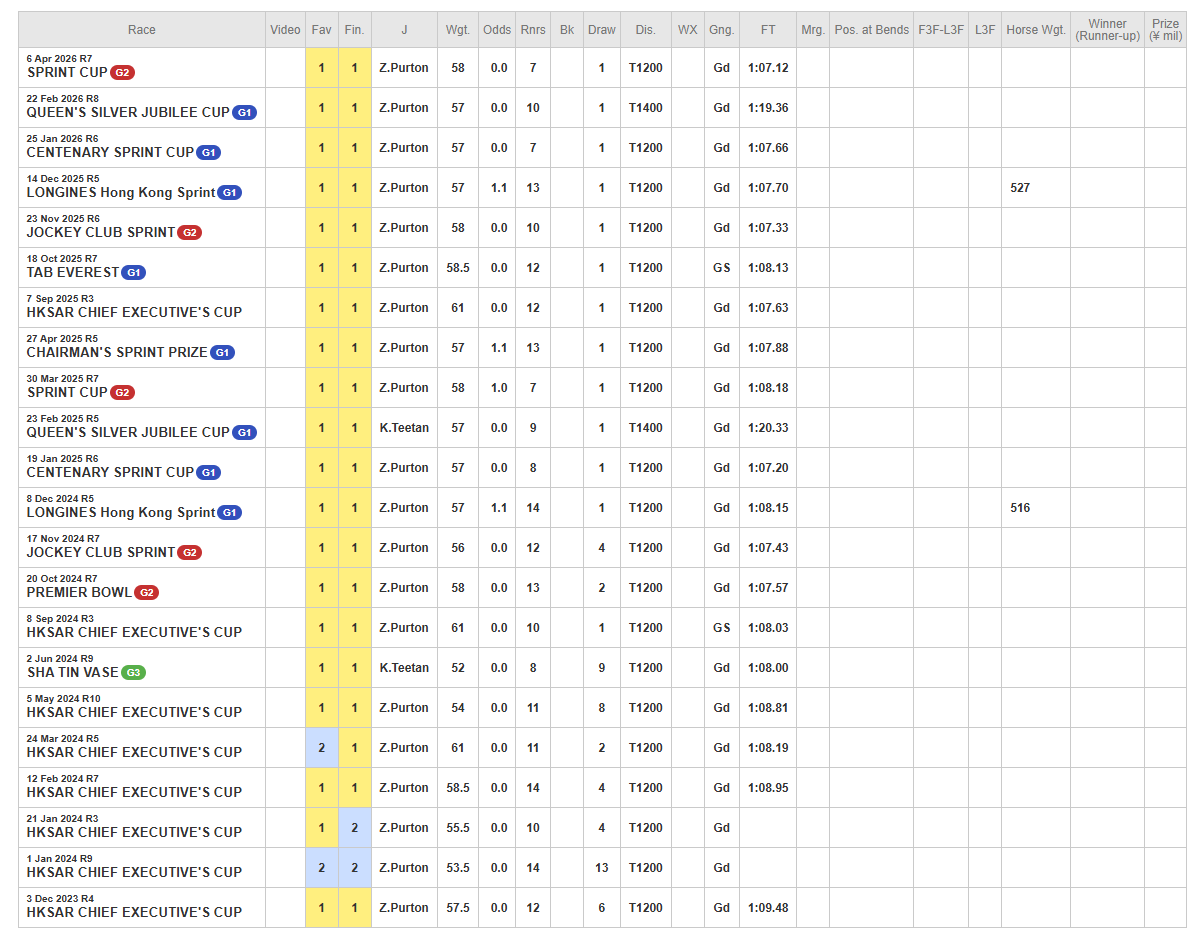
Task: Select T1400 distance in 22 Feb 2026 row
Action: click(x=646, y=108)
